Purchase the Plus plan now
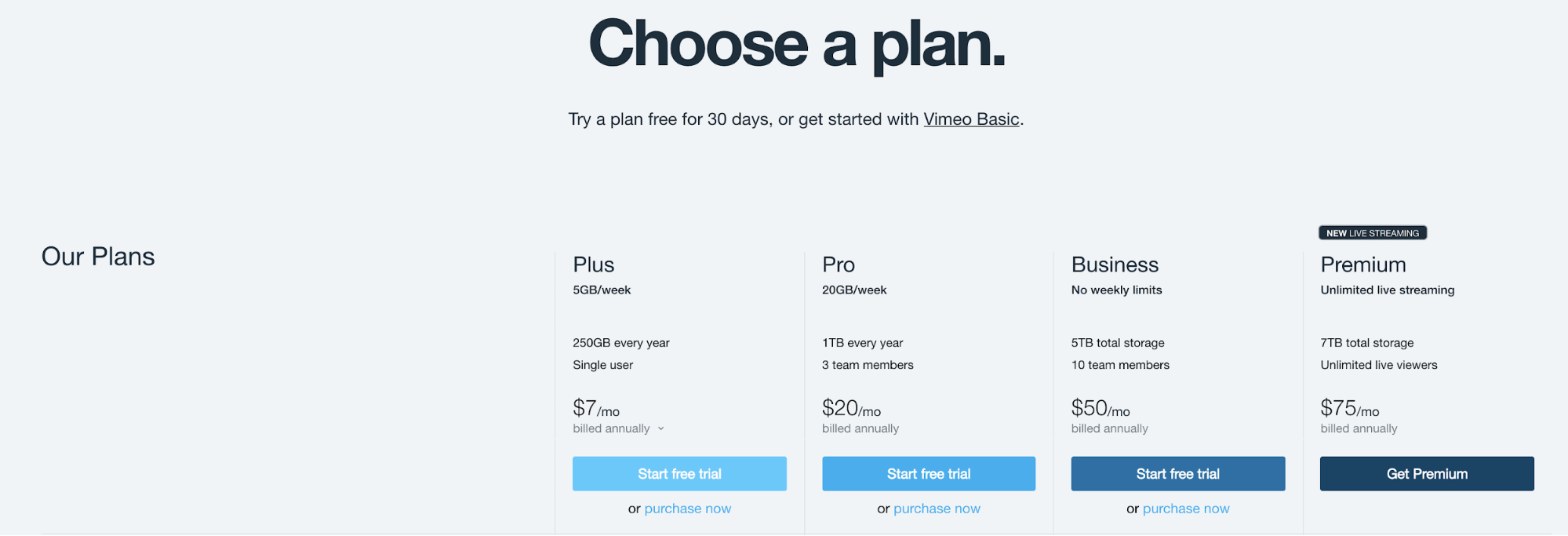The height and width of the screenshot is (536, 1568). point(688,509)
